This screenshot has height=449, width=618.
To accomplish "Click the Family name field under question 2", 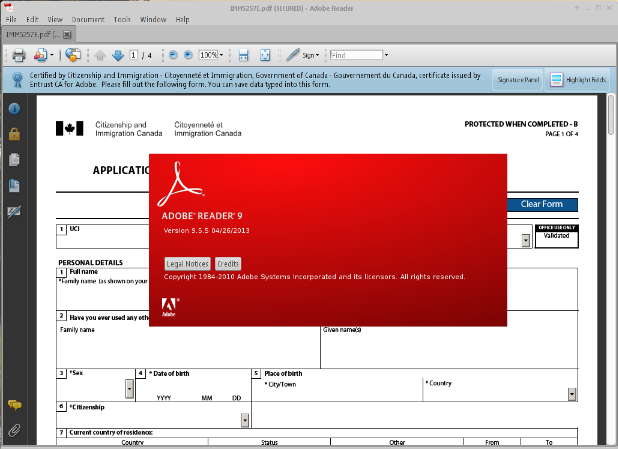I will [x=188, y=350].
